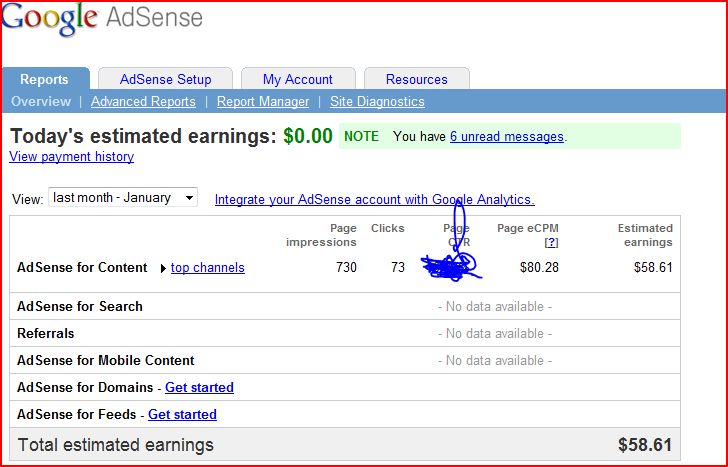This screenshot has height=467, width=728.
Task: Click the AdSense for Content label
Action: tap(82, 268)
